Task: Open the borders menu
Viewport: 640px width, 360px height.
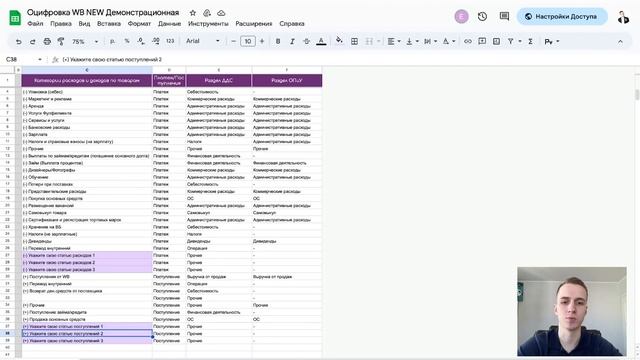Action: click(354, 41)
